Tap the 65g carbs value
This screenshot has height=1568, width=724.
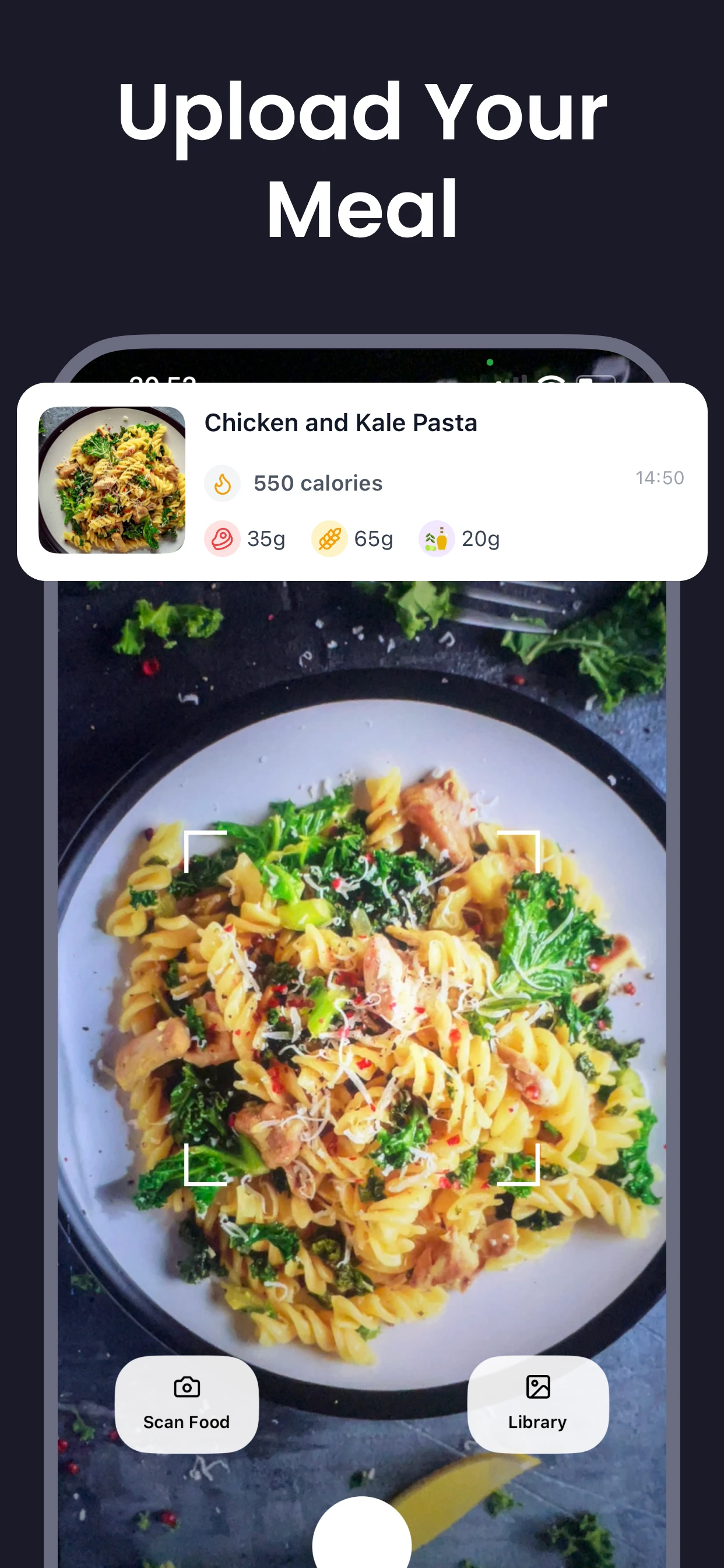click(x=374, y=538)
